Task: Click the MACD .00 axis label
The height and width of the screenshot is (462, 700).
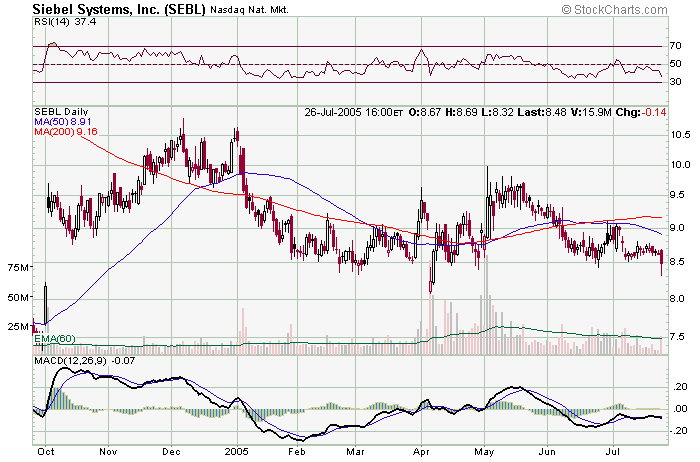Action: (x=680, y=408)
